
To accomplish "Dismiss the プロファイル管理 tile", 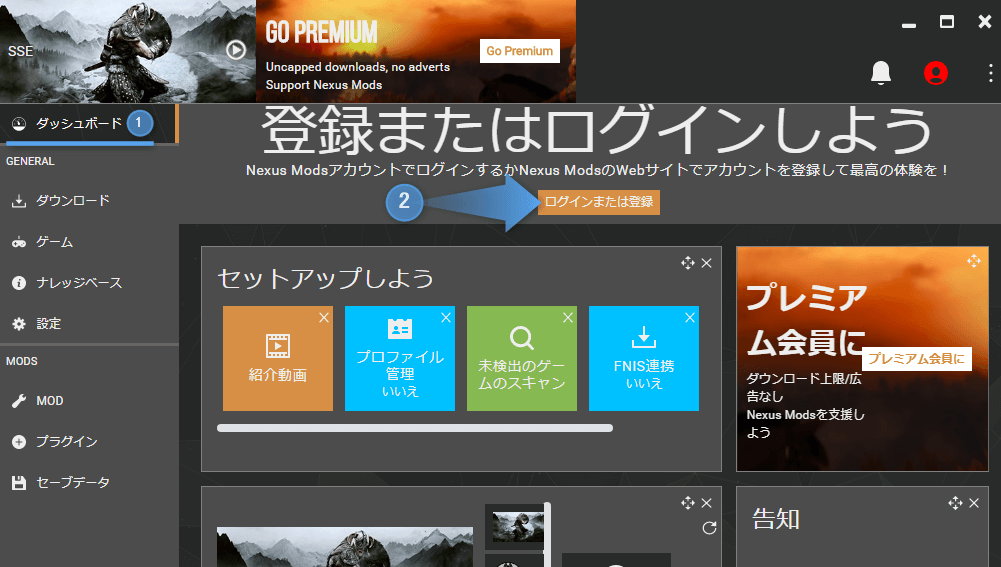I will tap(446, 317).
